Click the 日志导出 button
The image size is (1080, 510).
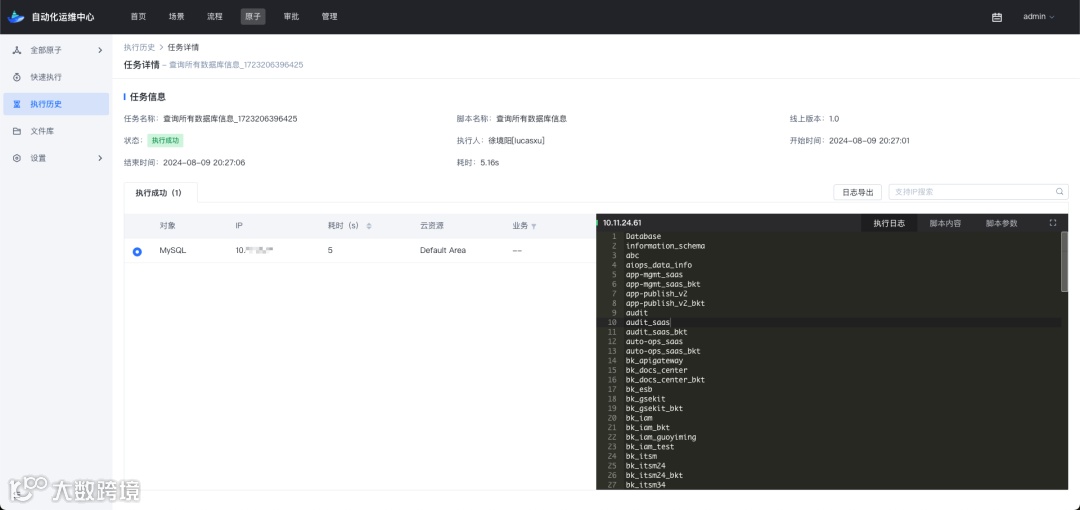pos(858,192)
